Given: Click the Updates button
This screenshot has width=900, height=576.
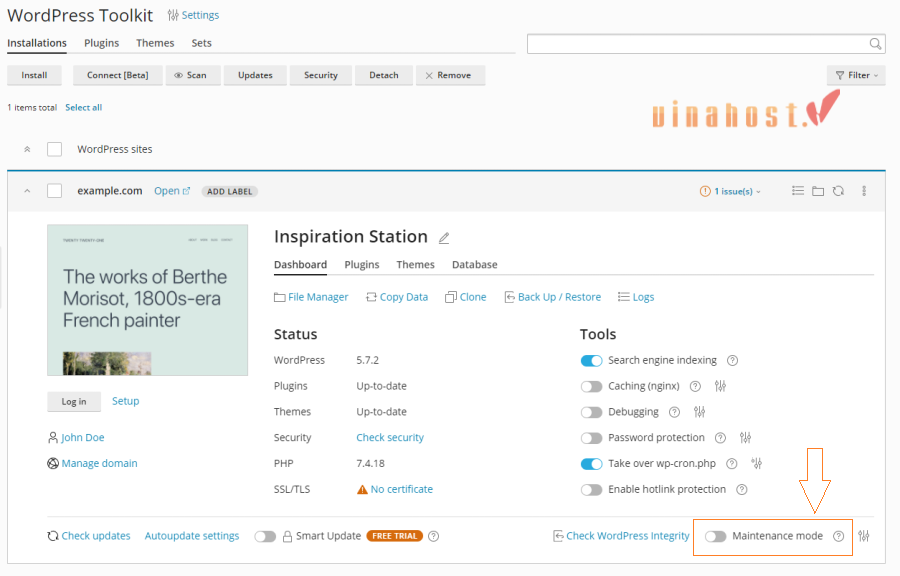Looking at the screenshot, I should point(255,75).
